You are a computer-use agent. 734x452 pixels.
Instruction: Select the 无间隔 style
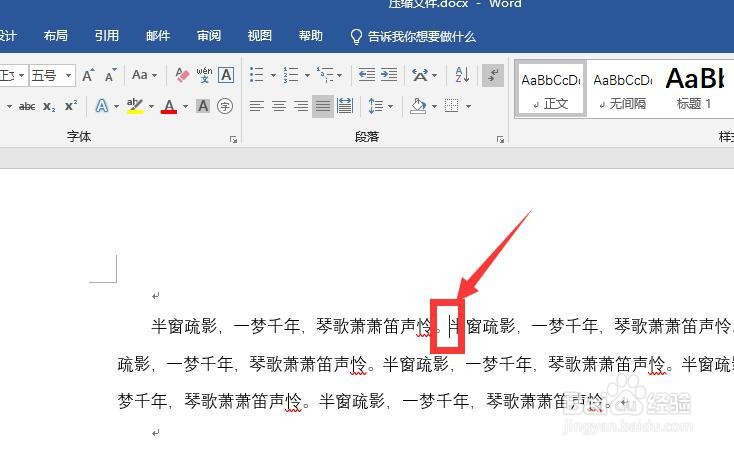coord(623,89)
